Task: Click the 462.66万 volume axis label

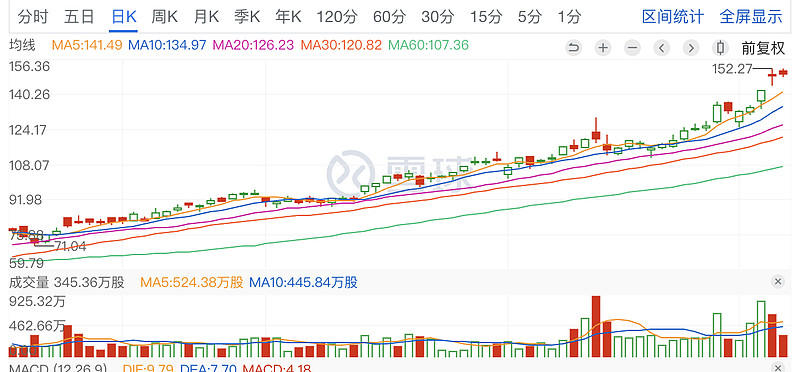Action: point(37,325)
